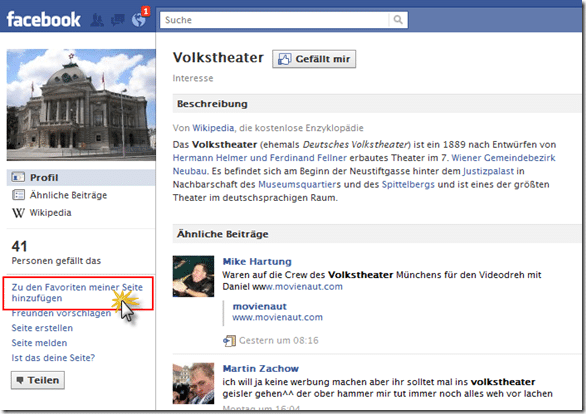Screen dimensions: 586x414
Task: Select the Wikipedia sidebar tab
Action: [x=42, y=213]
